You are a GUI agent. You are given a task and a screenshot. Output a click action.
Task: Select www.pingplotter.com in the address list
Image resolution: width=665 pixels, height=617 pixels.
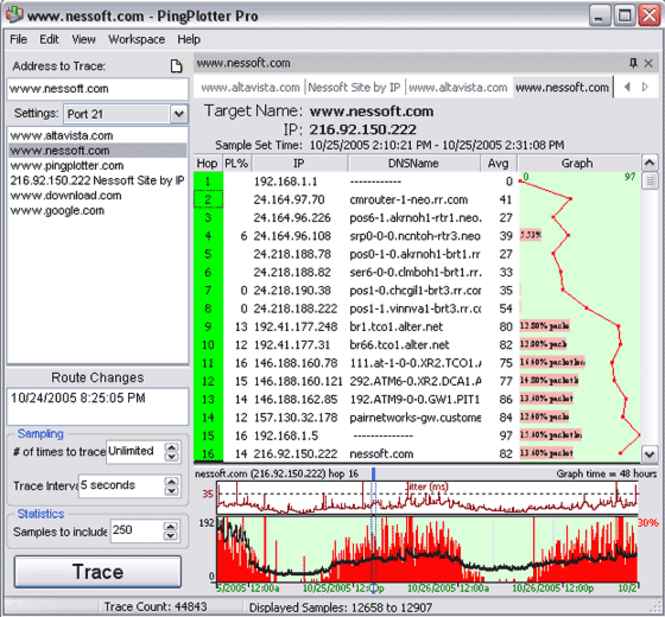[x=66, y=165]
